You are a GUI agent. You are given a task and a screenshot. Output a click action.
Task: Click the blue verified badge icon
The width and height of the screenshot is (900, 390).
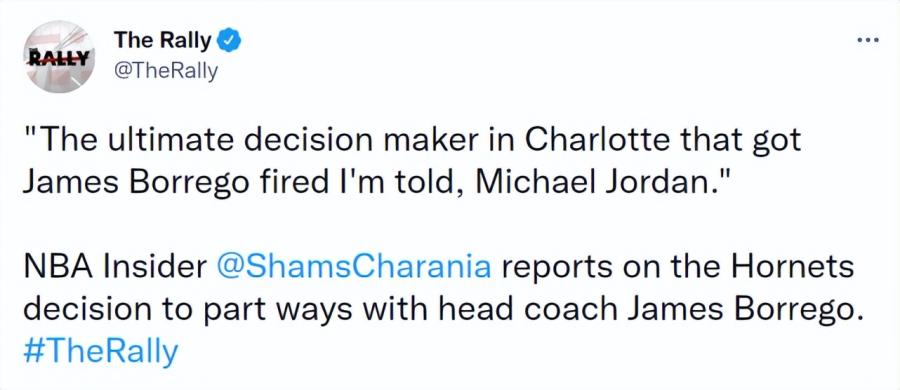click(x=231, y=40)
